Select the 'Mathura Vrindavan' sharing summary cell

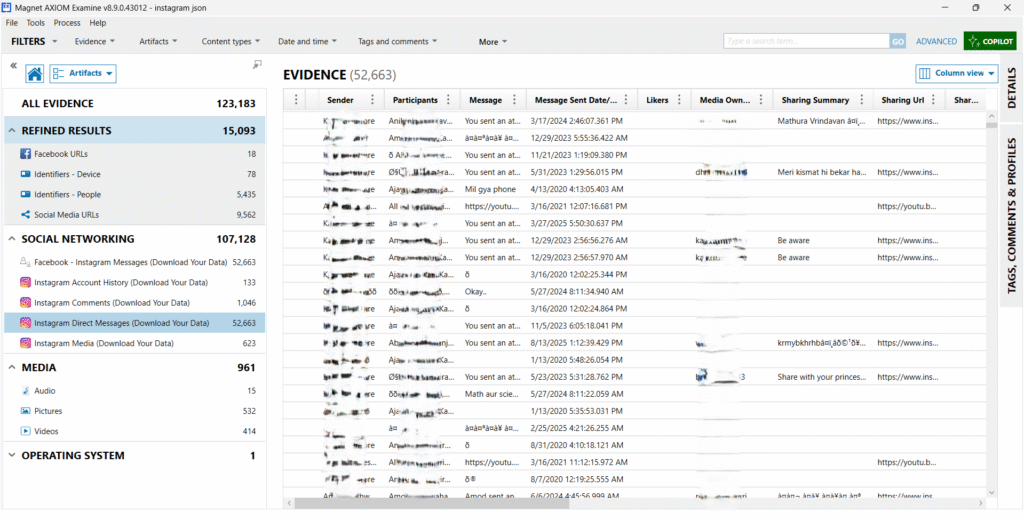coord(822,121)
